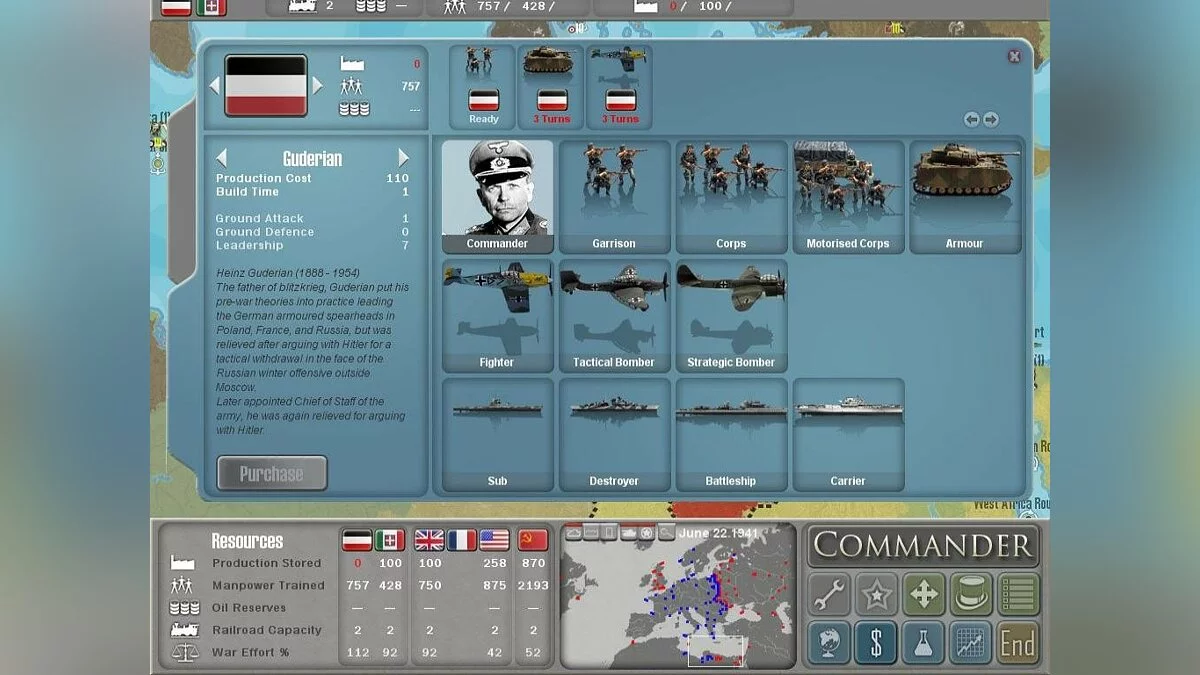Click the June 22.1941 date text
Screen dimensions: 1200x675
click(718, 533)
